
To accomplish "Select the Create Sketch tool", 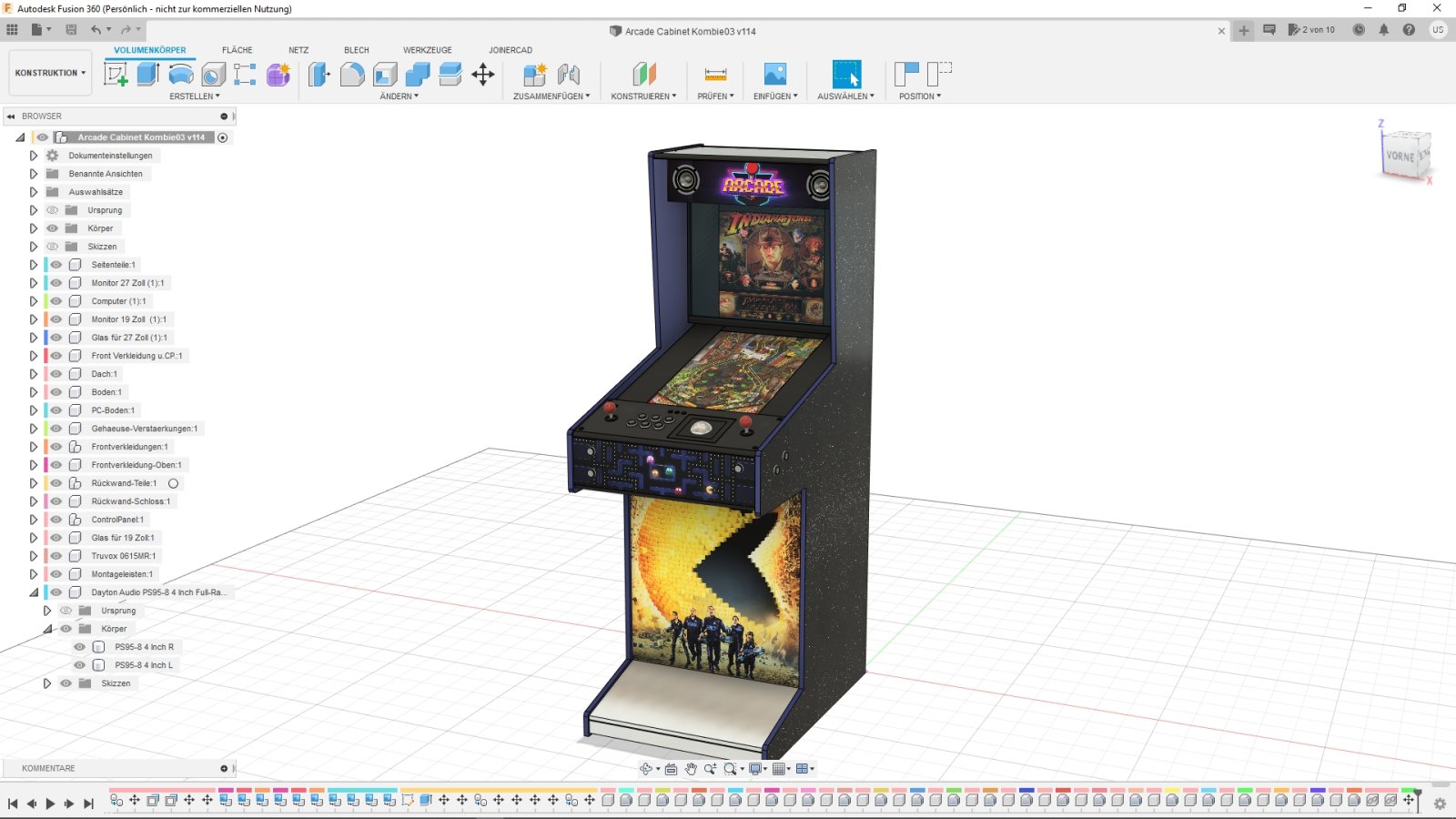I will coord(116,75).
